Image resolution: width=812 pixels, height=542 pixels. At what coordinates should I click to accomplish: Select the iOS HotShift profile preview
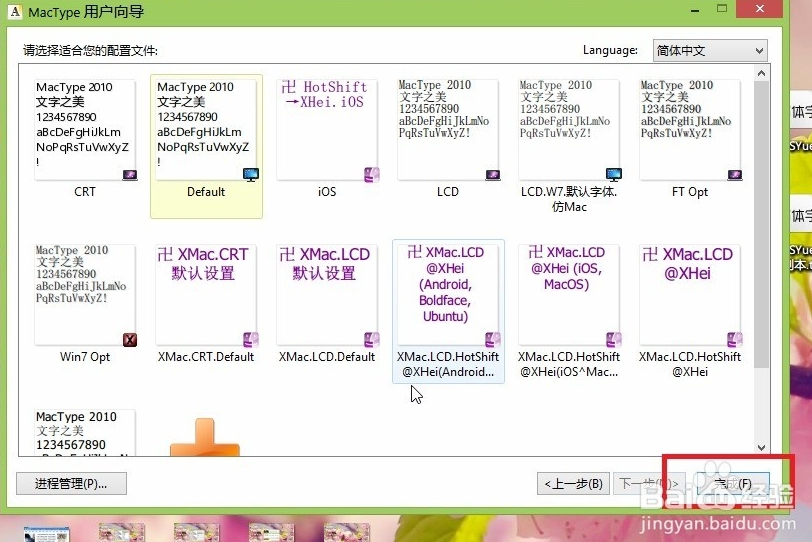pyautogui.click(x=327, y=129)
